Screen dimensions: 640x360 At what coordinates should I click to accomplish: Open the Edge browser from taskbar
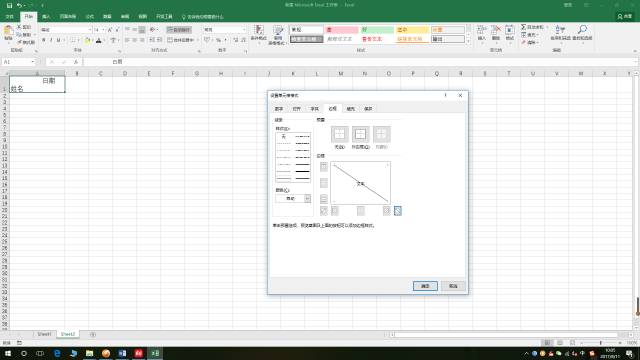[57, 353]
